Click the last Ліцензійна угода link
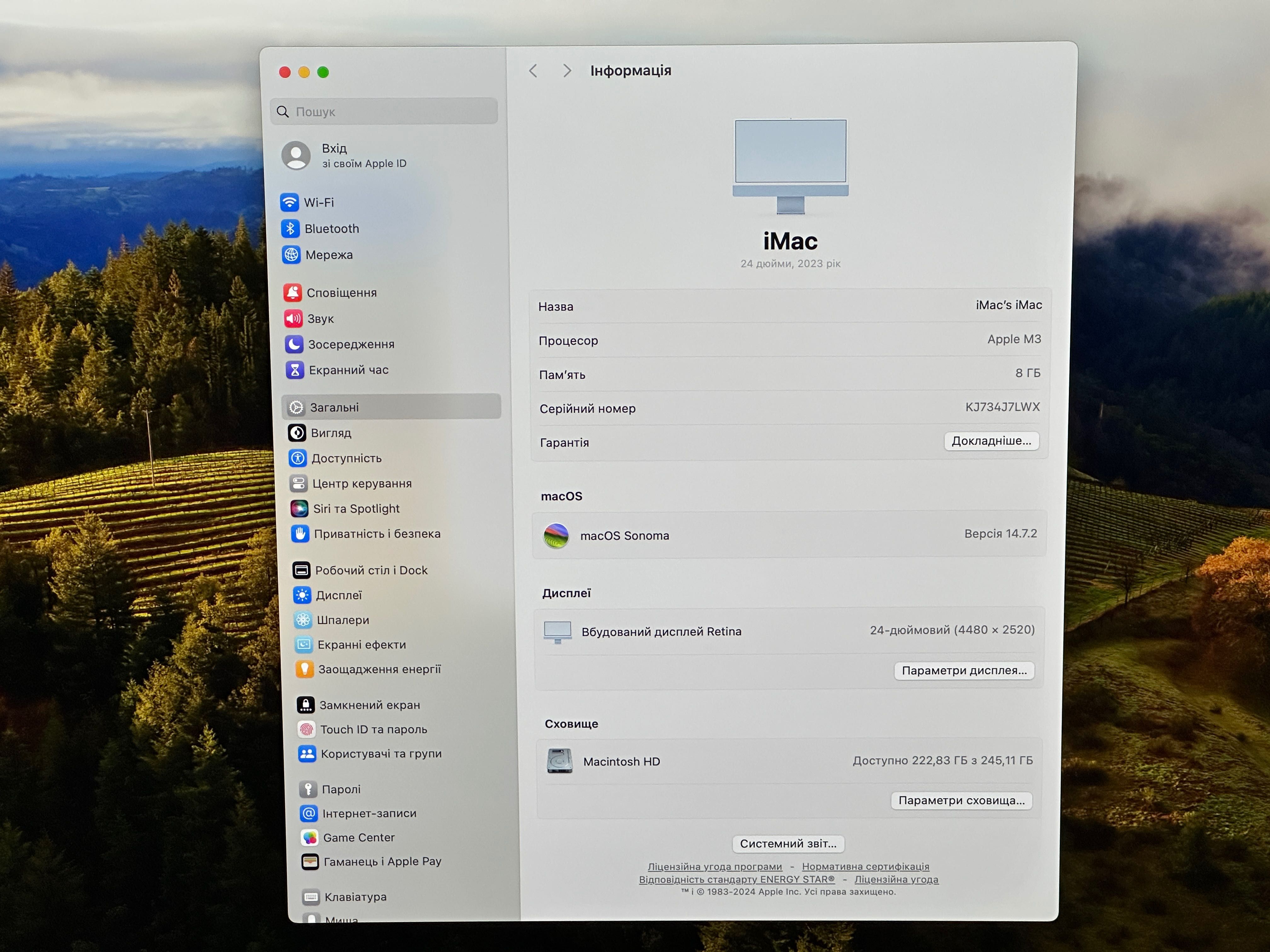Screen dimensions: 1270x952 click(x=897, y=879)
